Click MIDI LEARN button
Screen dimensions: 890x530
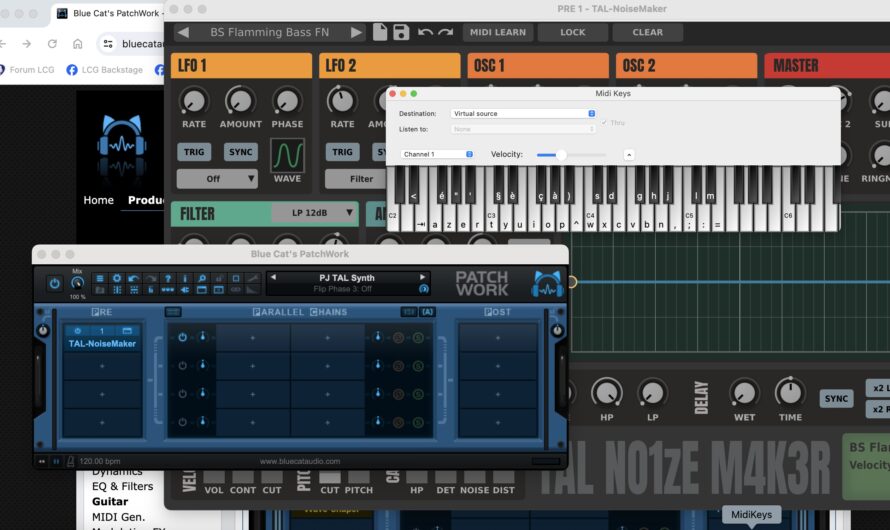[x=498, y=32]
